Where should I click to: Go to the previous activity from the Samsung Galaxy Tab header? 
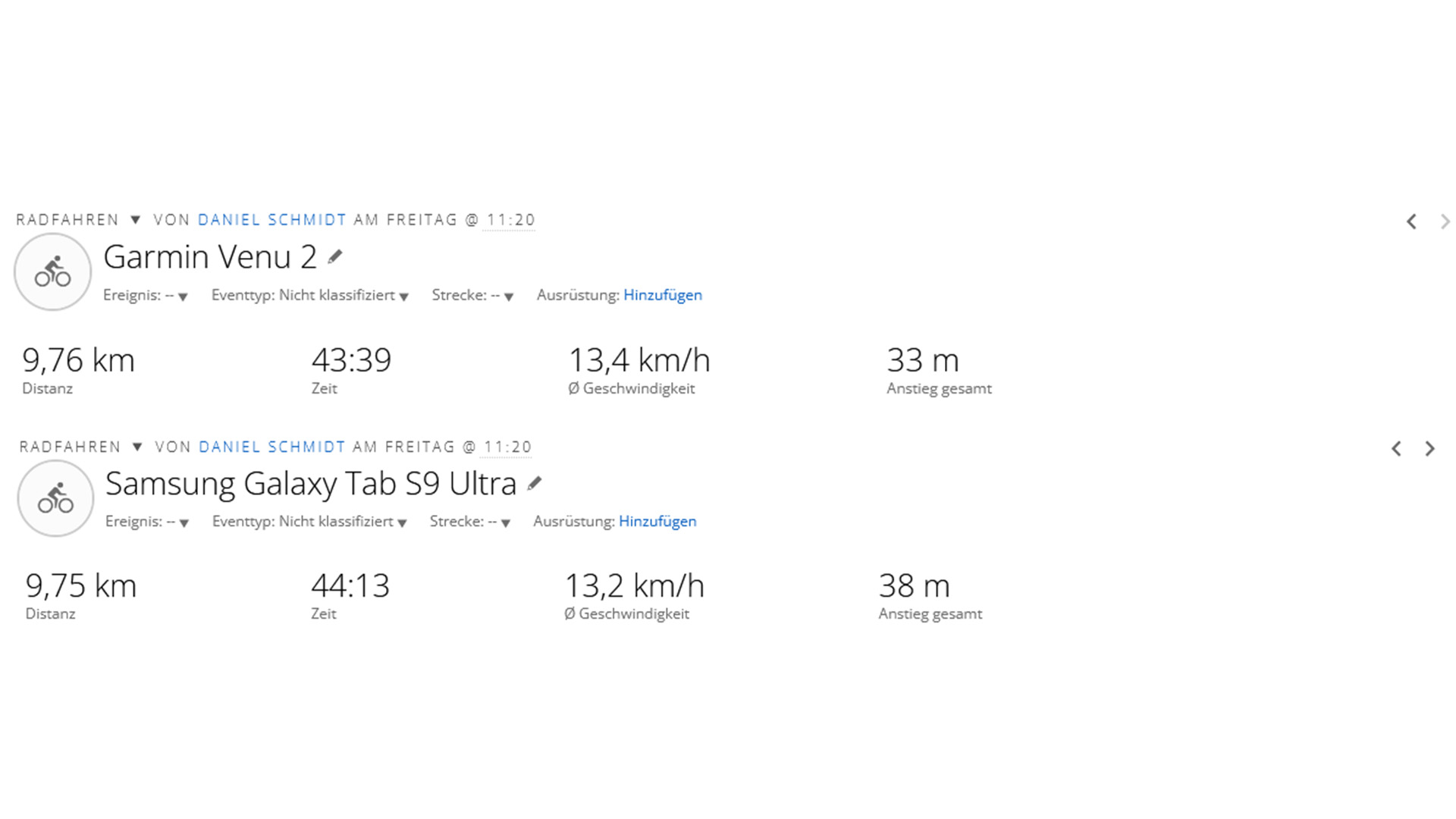(x=1396, y=448)
